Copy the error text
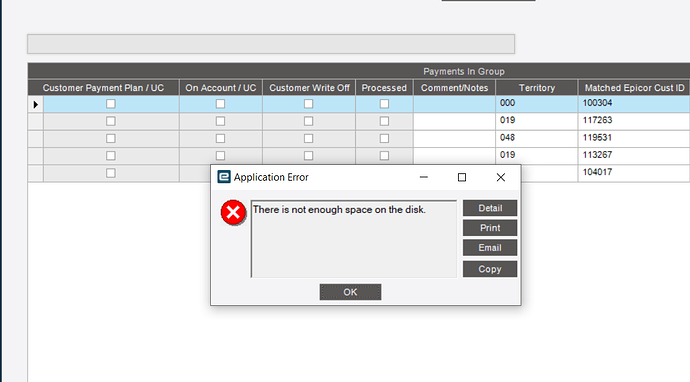Image resolution: width=690 pixels, height=382 pixels. pyautogui.click(x=490, y=269)
